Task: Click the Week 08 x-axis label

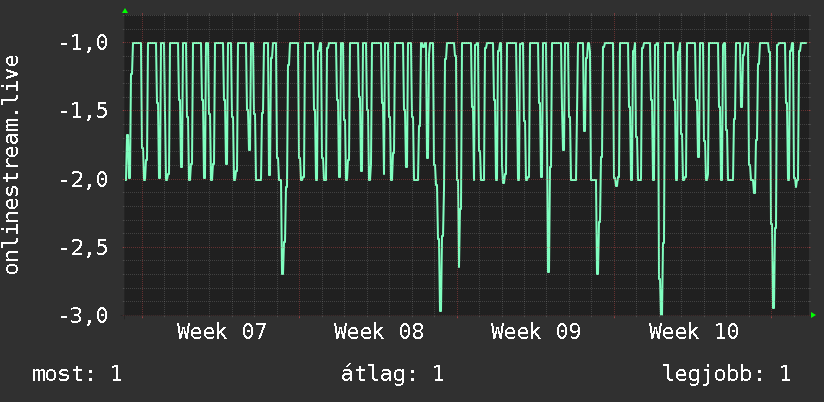Action: coord(379,332)
